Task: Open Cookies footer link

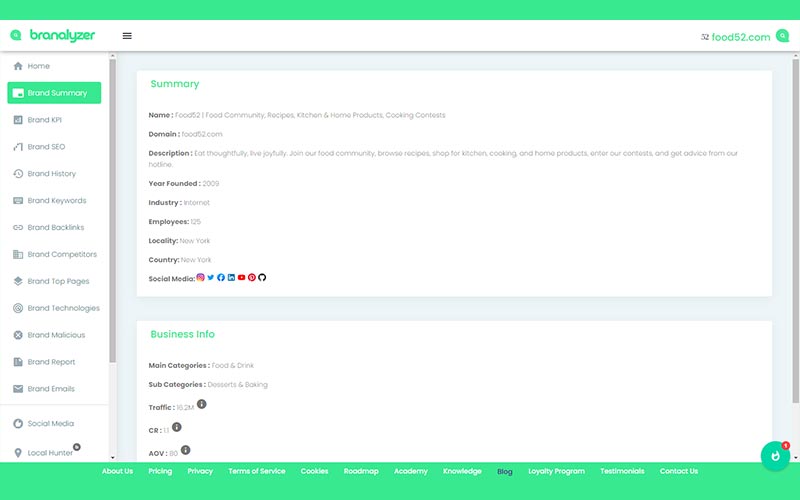Action: (314, 471)
